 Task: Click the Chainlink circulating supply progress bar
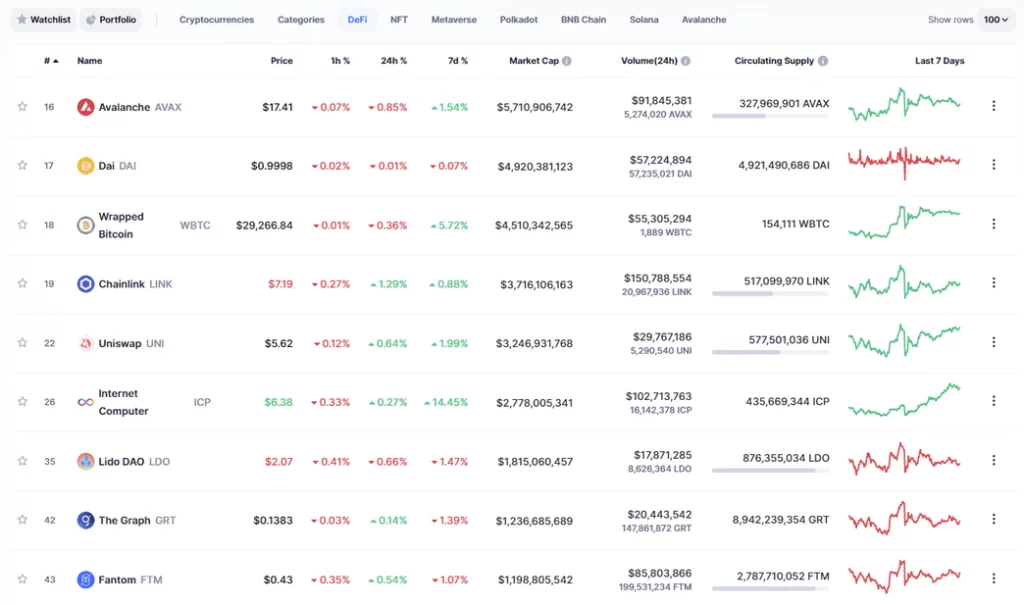click(x=770, y=294)
